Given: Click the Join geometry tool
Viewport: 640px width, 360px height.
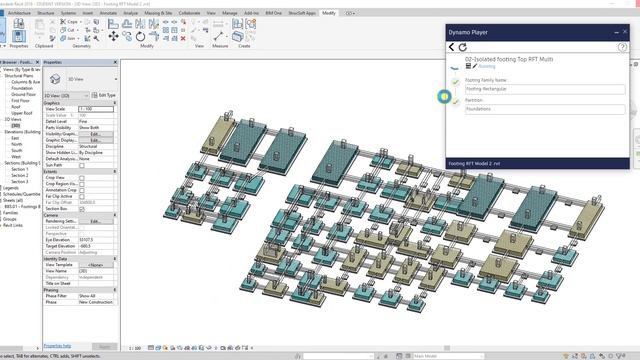Looking at the screenshot, I should 68,38.
